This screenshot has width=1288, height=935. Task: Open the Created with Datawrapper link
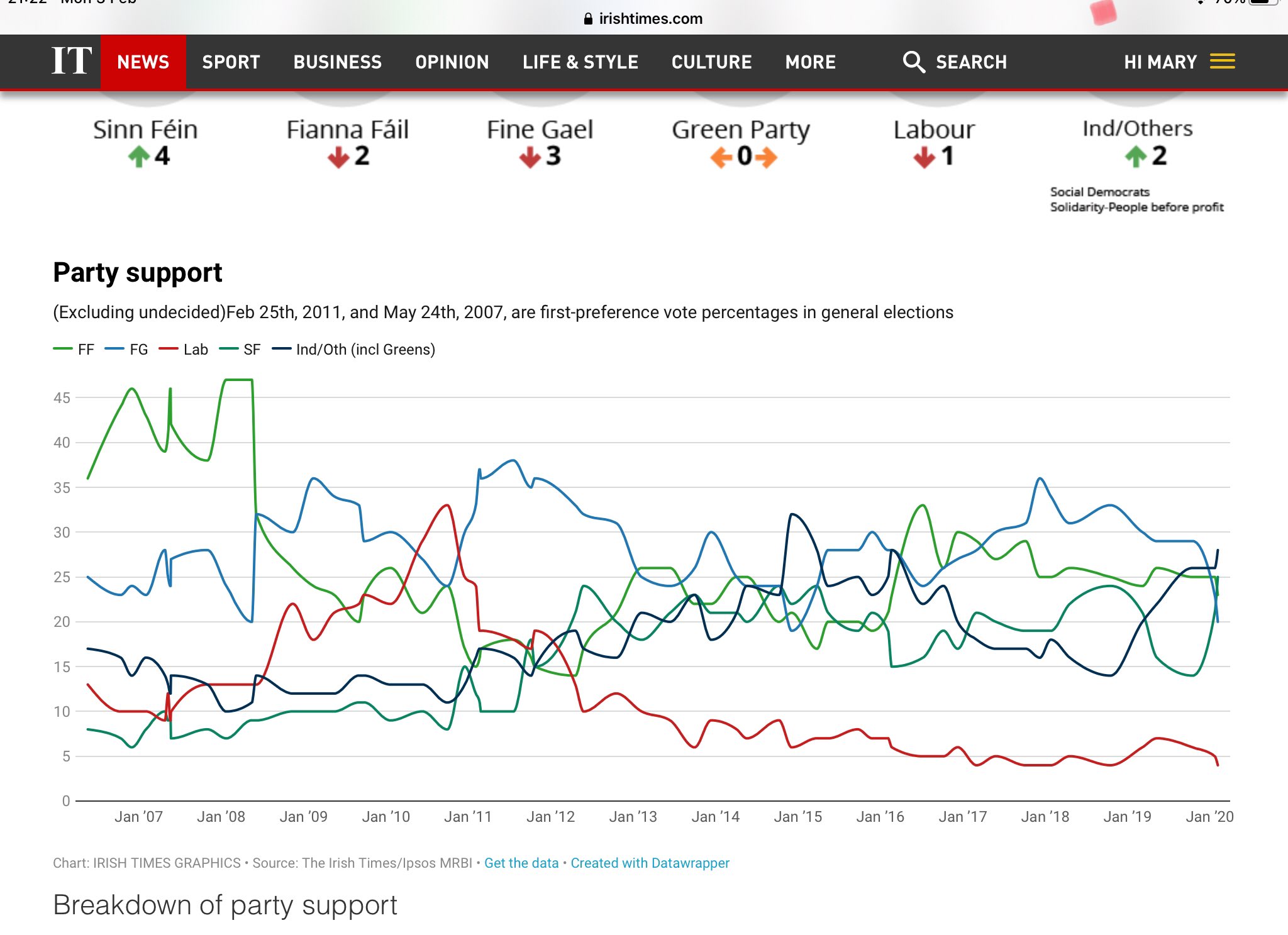point(650,863)
